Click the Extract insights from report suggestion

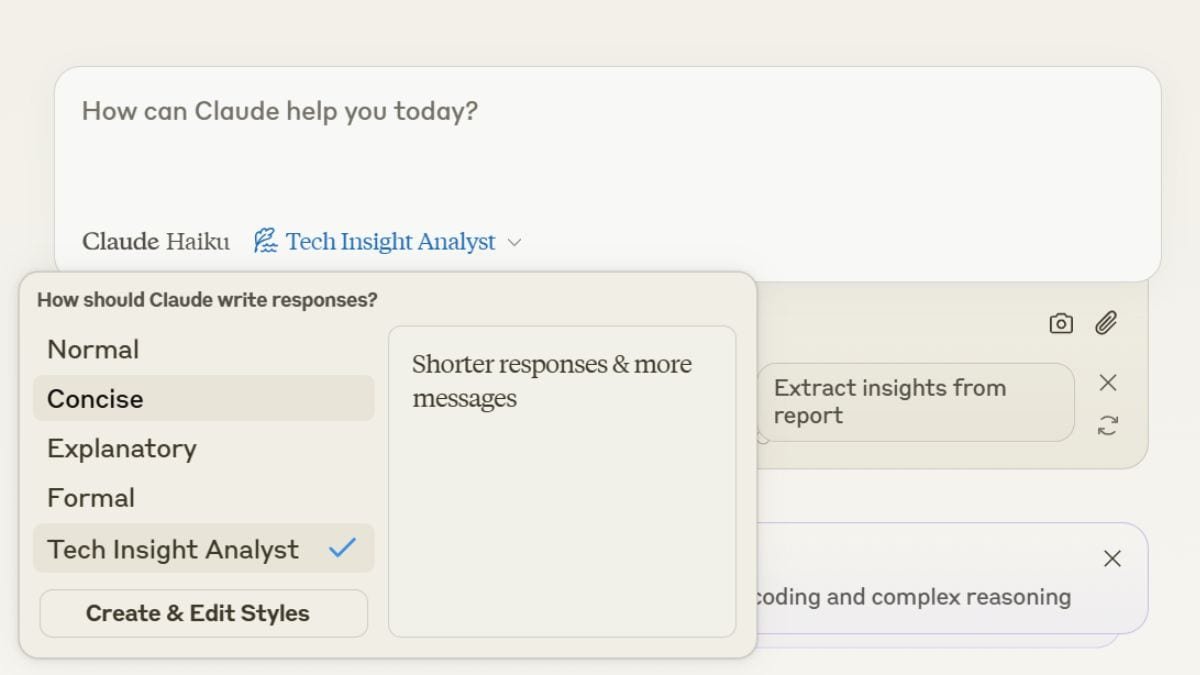tap(915, 402)
